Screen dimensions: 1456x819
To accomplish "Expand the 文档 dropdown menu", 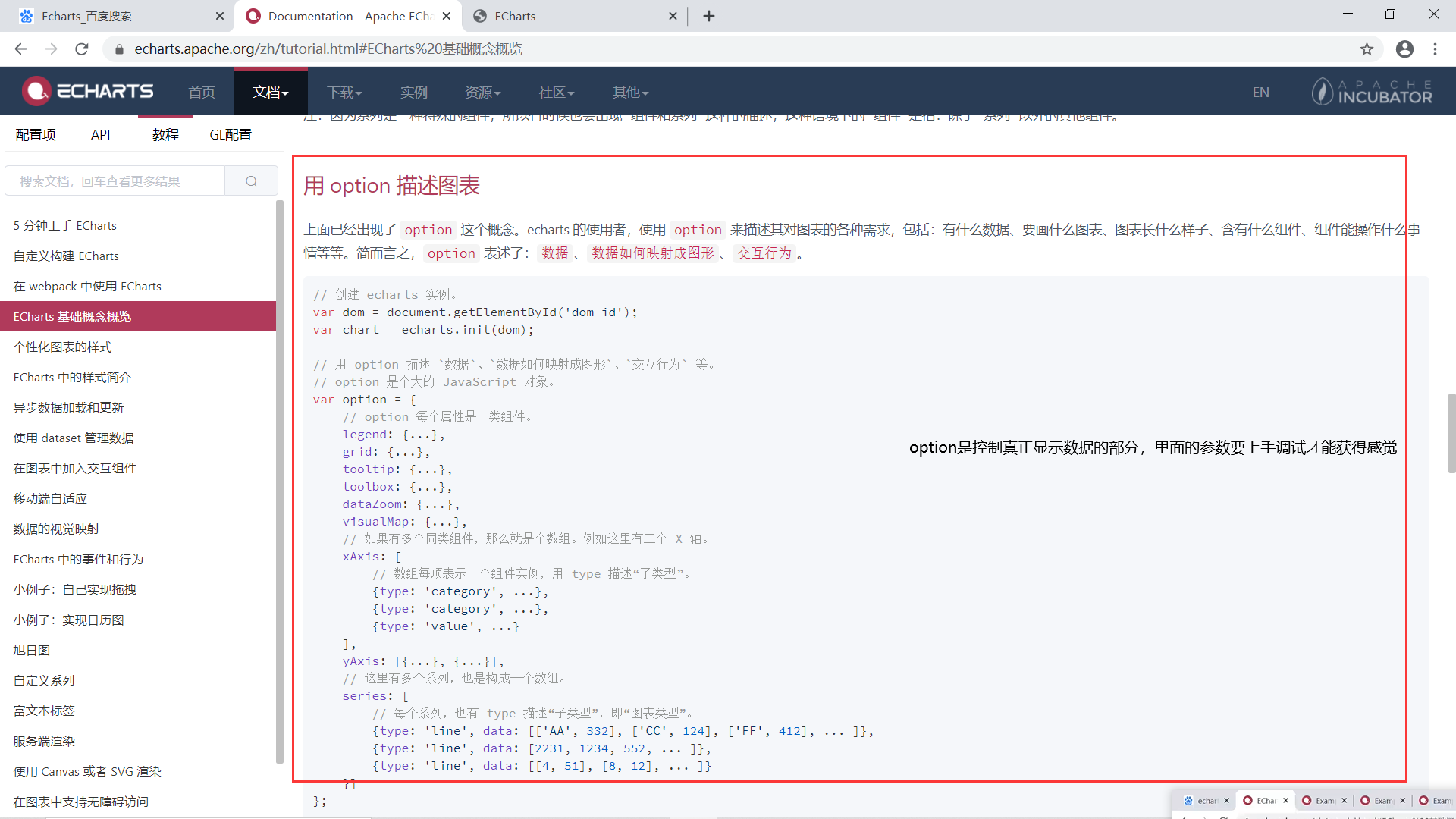I will coord(270,92).
